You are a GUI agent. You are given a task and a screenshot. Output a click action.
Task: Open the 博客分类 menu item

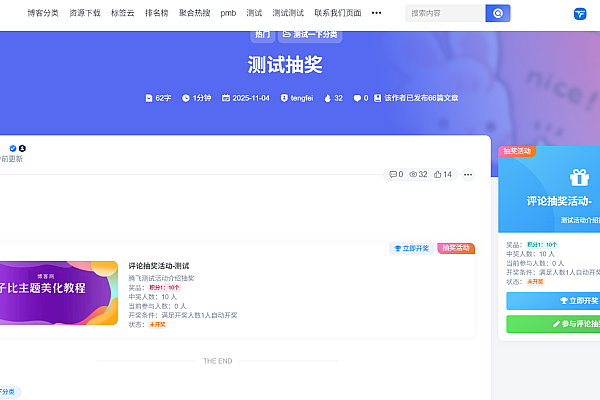click(43, 13)
